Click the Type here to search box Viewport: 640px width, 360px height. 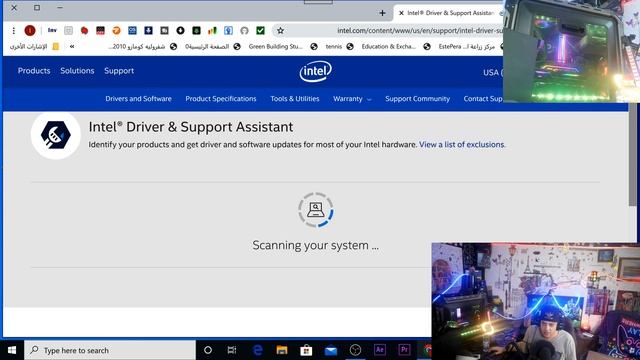[110, 350]
